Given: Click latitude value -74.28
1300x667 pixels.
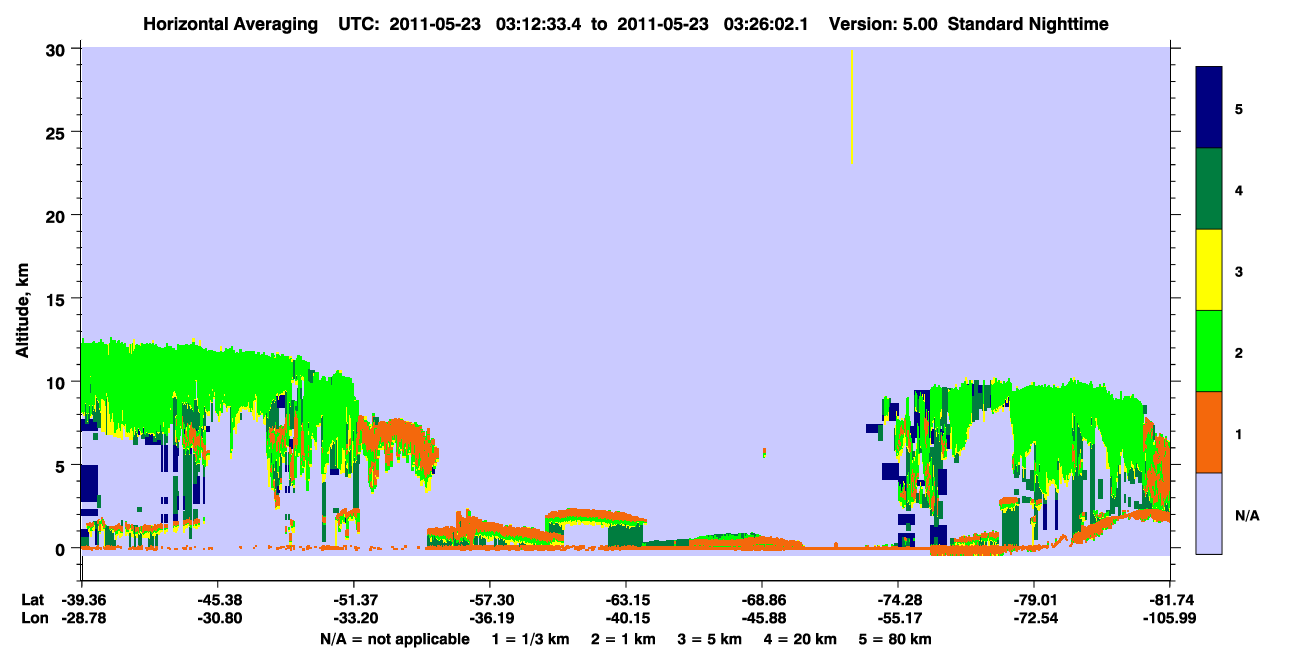Looking at the screenshot, I should [x=898, y=600].
